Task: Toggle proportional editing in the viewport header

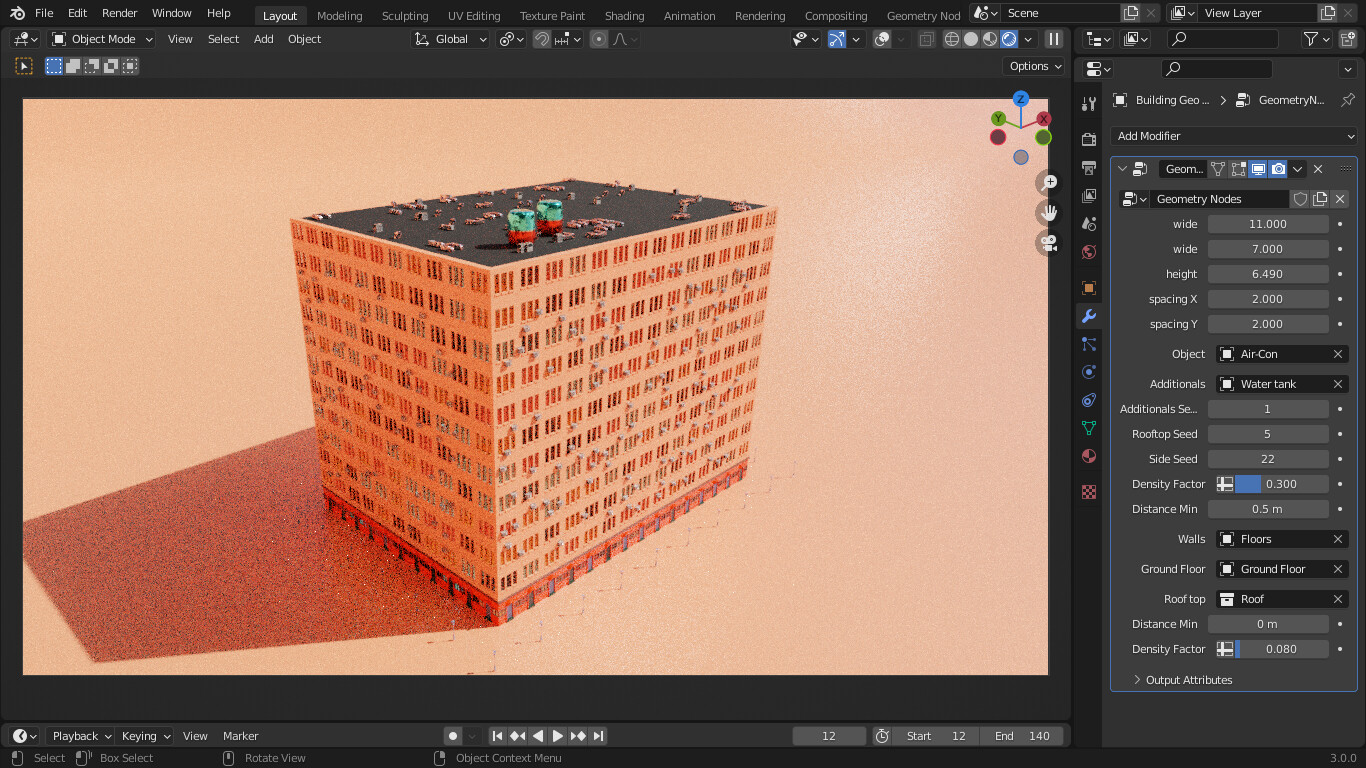Action: pos(598,39)
